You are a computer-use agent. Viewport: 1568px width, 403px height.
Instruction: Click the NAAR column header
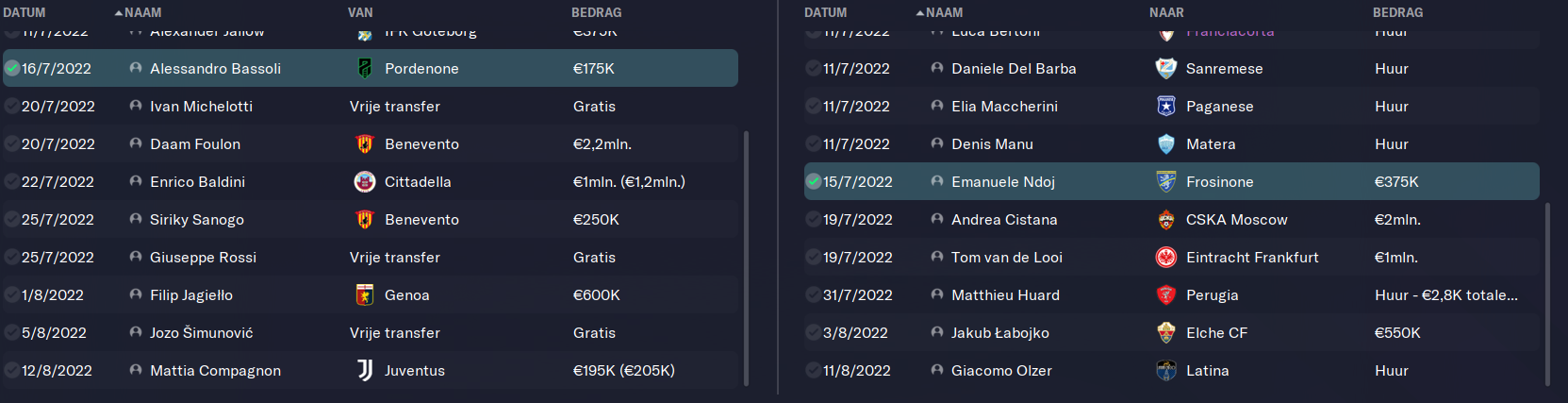point(1166,12)
